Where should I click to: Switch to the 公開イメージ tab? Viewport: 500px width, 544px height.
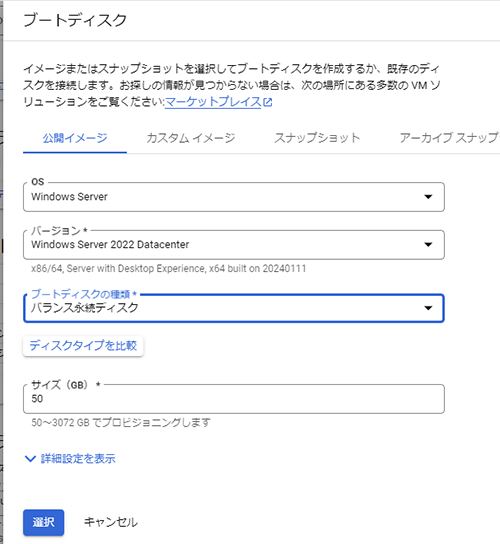tap(75, 138)
